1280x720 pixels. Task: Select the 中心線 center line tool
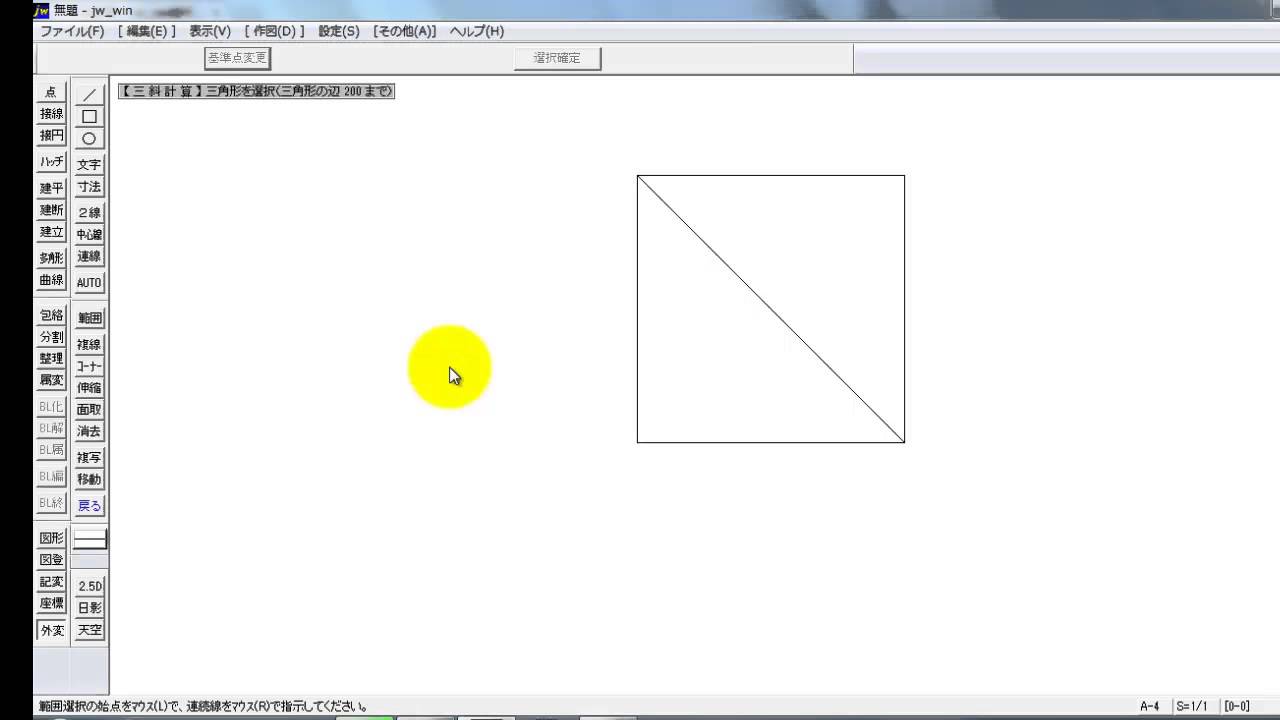click(x=89, y=234)
